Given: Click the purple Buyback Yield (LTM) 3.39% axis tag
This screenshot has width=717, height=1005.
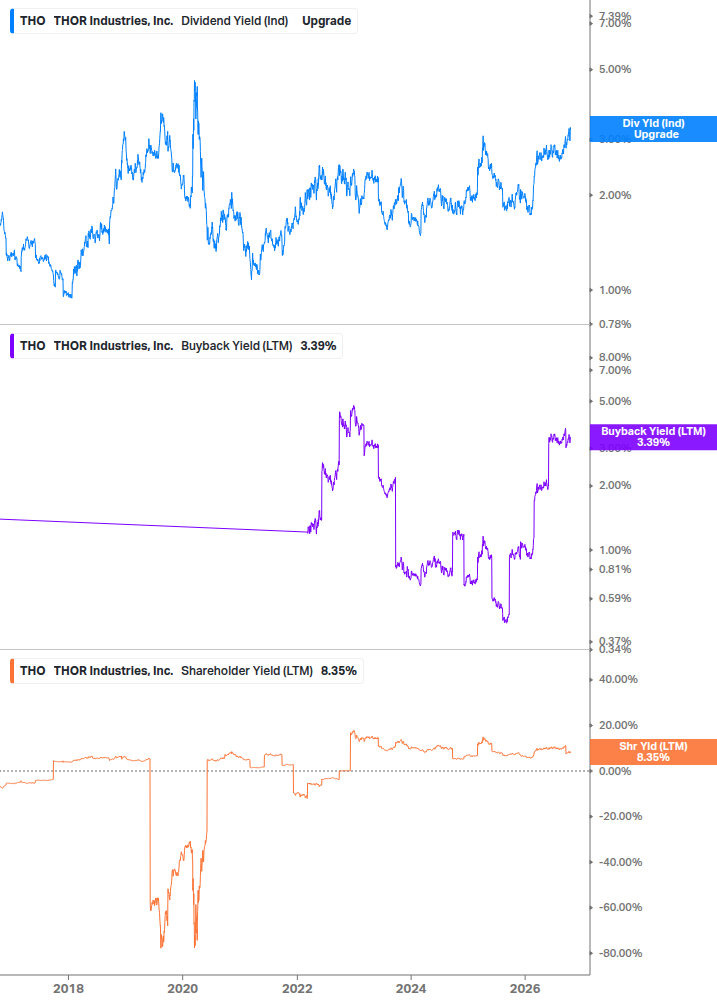Looking at the screenshot, I should coord(653,437).
